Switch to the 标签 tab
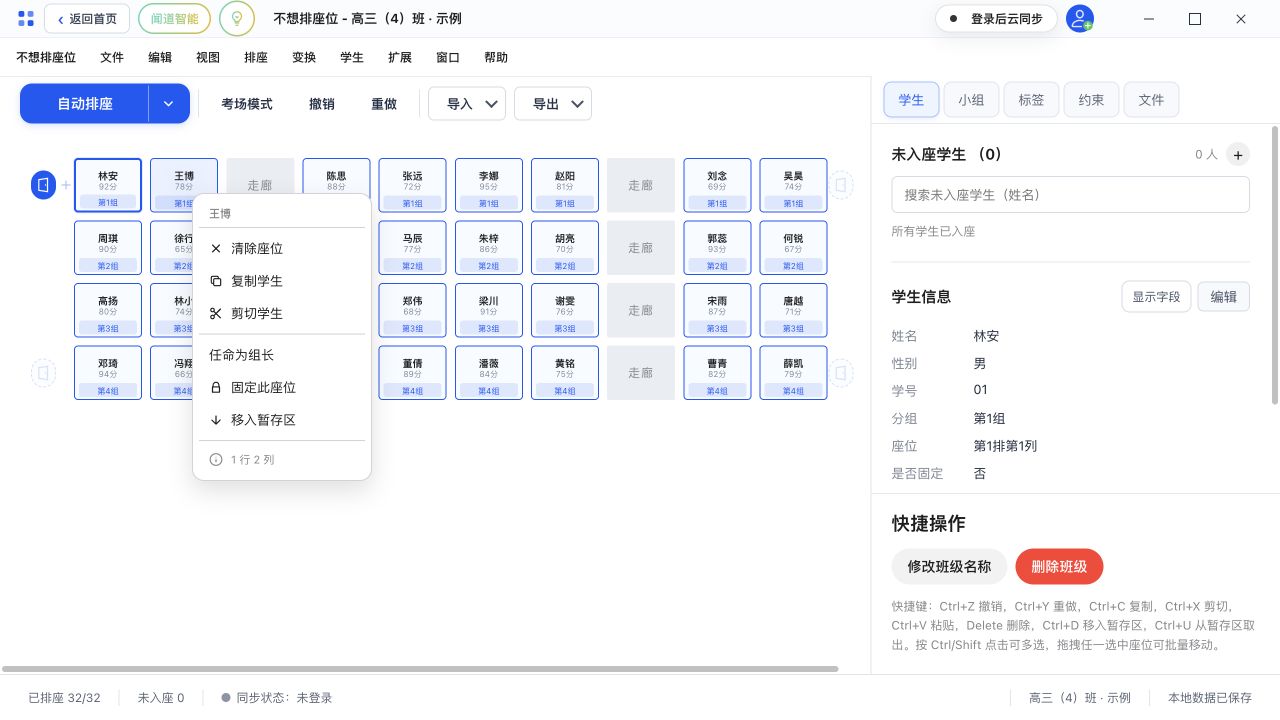Screen dimensions: 1280x720 (x=1031, y=100)
